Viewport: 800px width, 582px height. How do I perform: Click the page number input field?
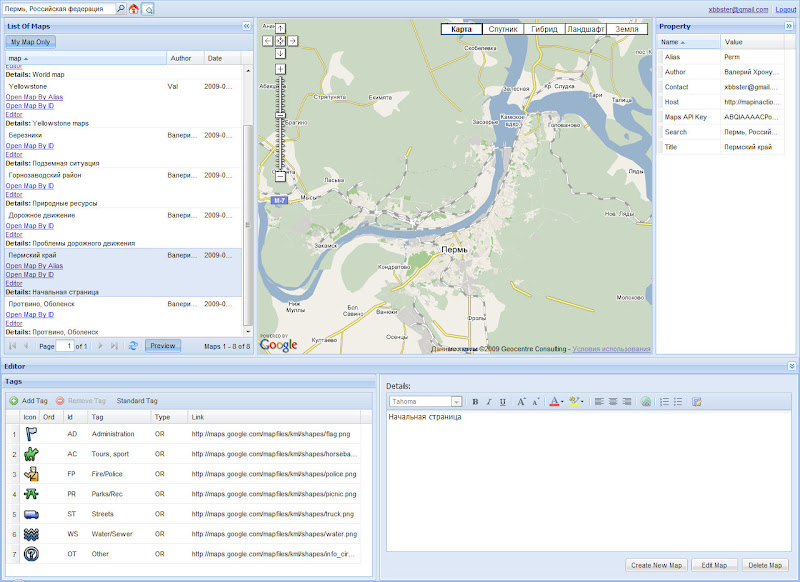coord(65,346)
